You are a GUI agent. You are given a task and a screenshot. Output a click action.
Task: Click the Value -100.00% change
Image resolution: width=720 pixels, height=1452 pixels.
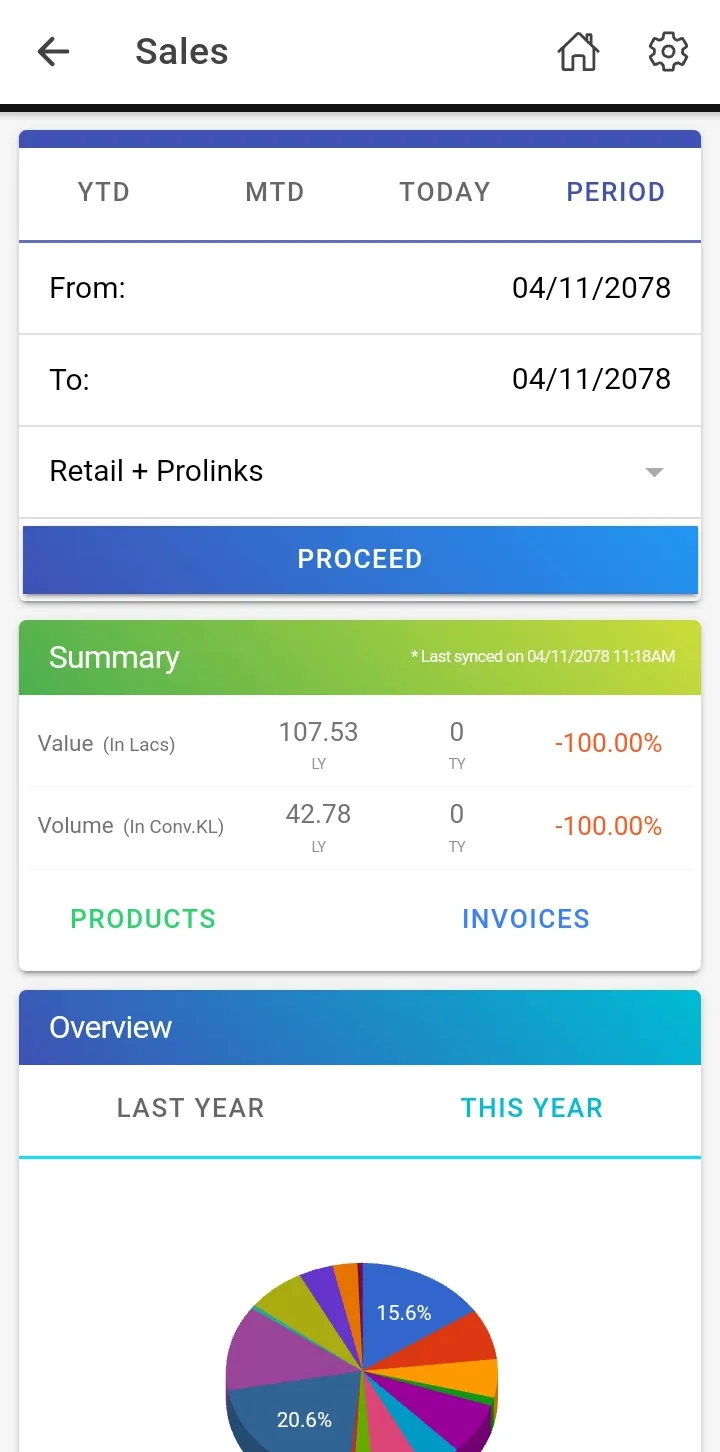pos(608,743)
